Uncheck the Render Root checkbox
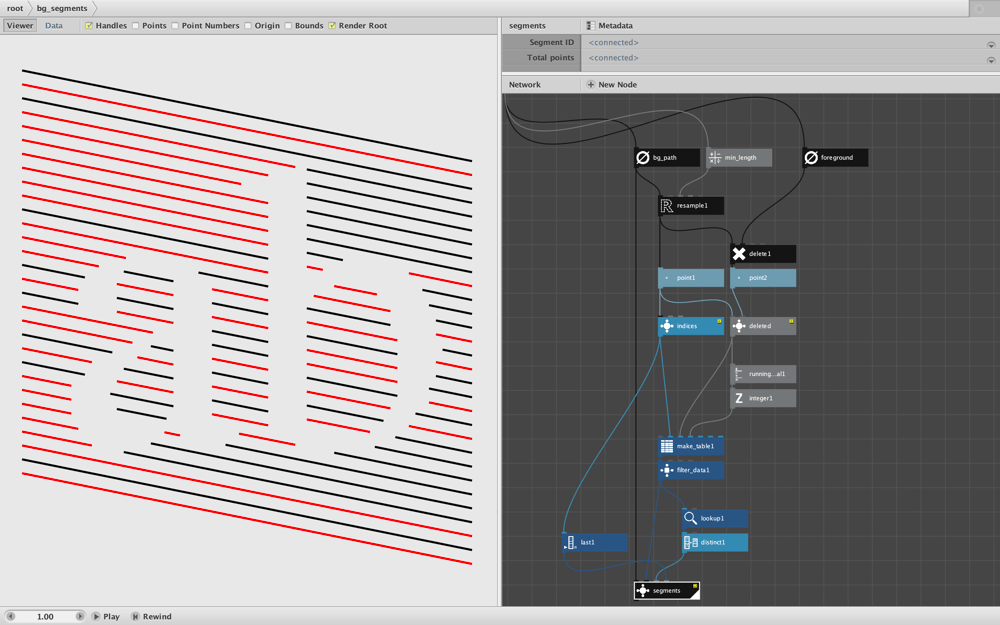 coord(332,26)
